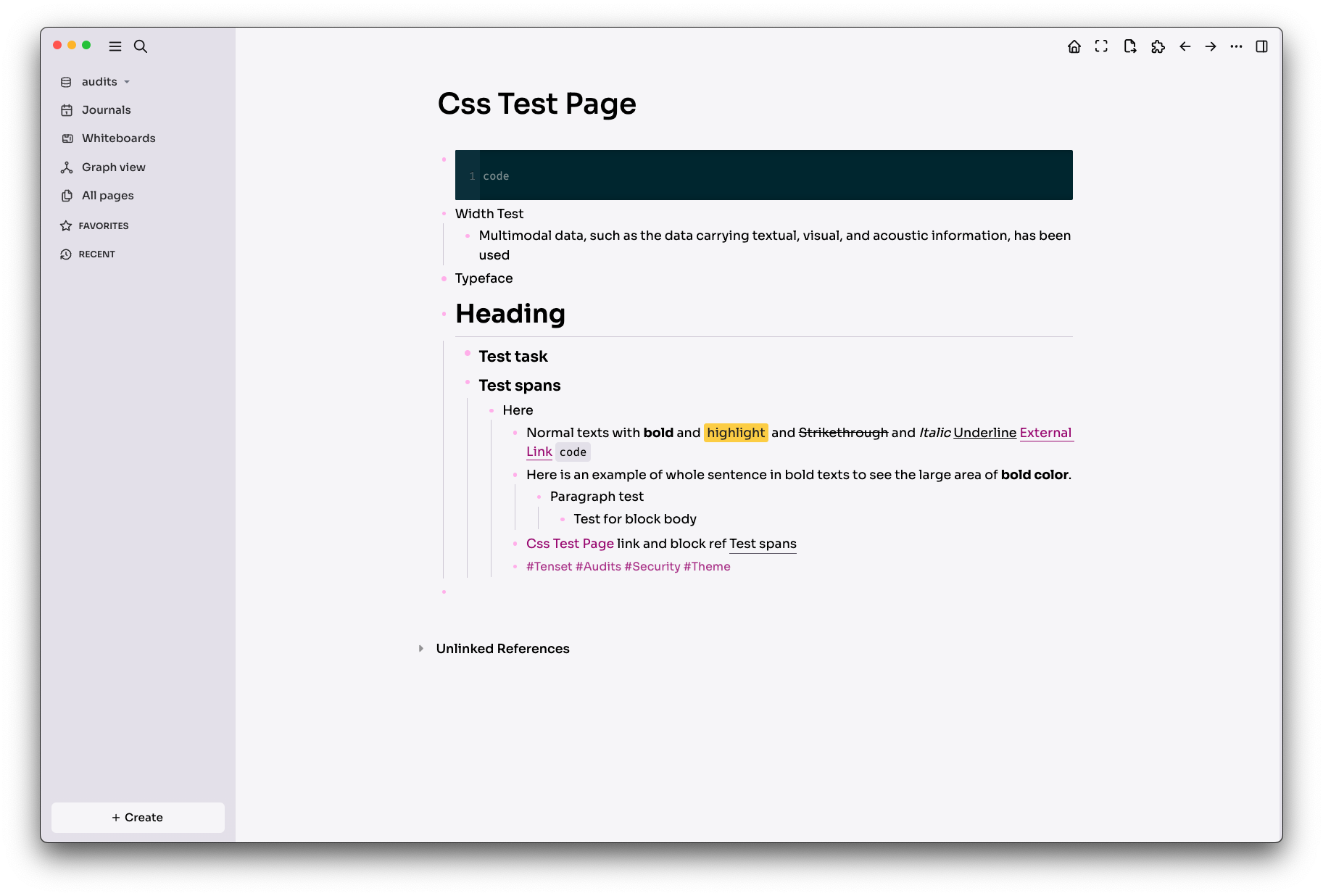Click the export page icon
Screen dimensions: 1323x896
pos(1130,46)
